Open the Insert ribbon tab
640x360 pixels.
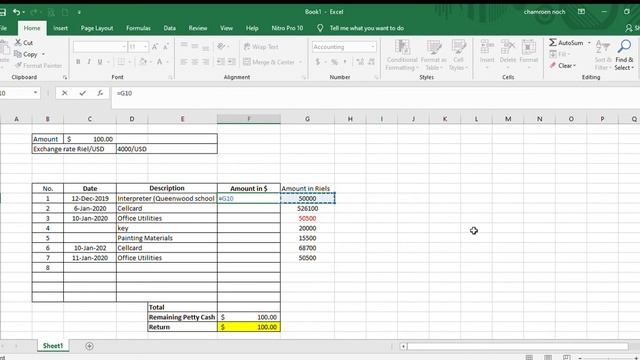(x=60, y=28)
